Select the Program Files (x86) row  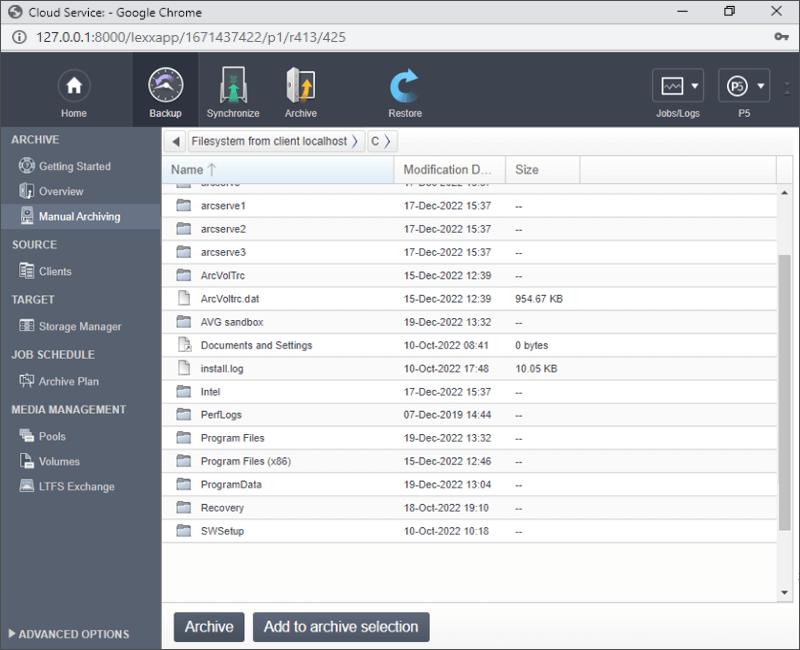(469, 461)
